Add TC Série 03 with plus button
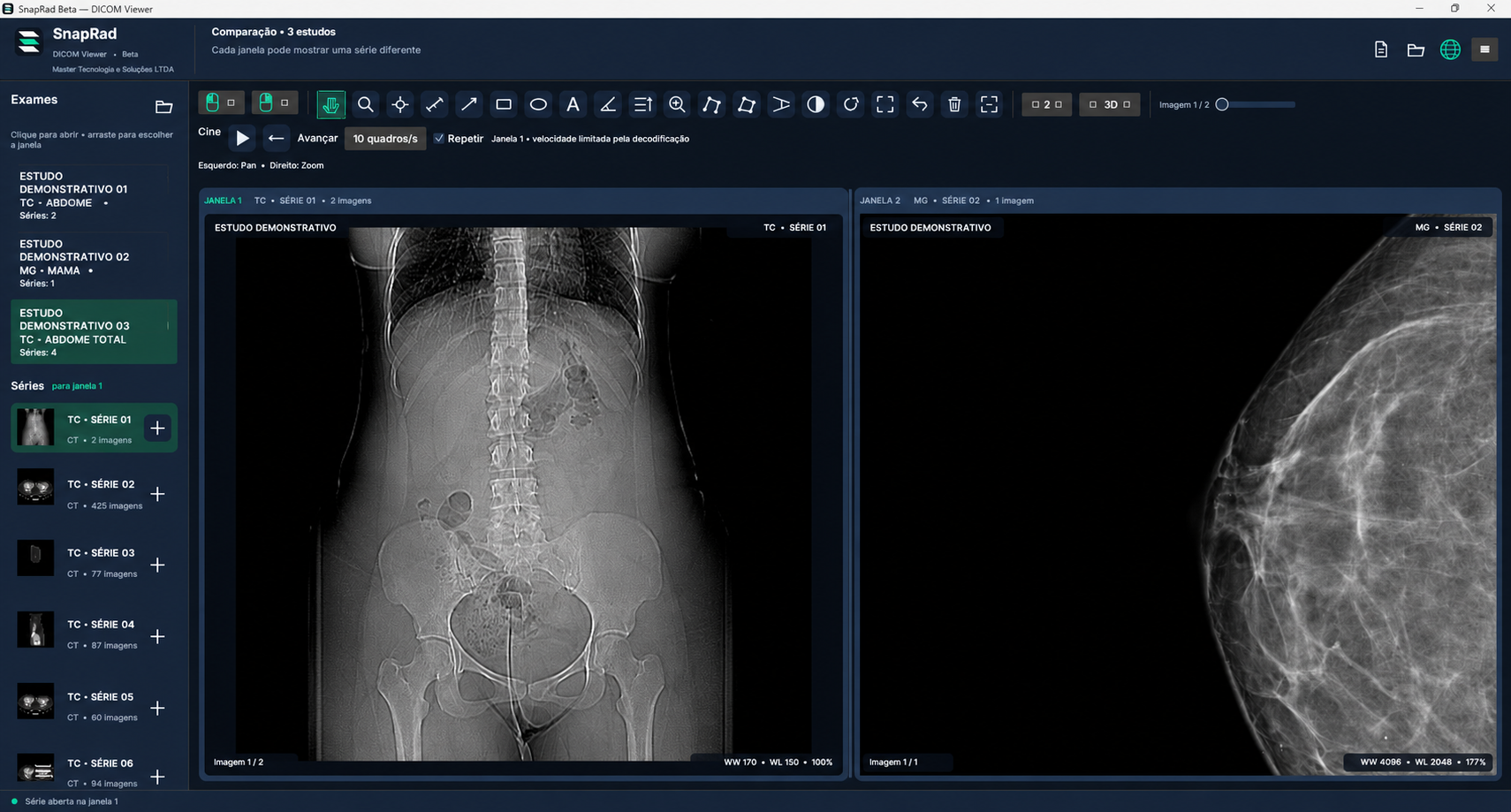The image size is (1511, 812). click(x=157, y=565)
